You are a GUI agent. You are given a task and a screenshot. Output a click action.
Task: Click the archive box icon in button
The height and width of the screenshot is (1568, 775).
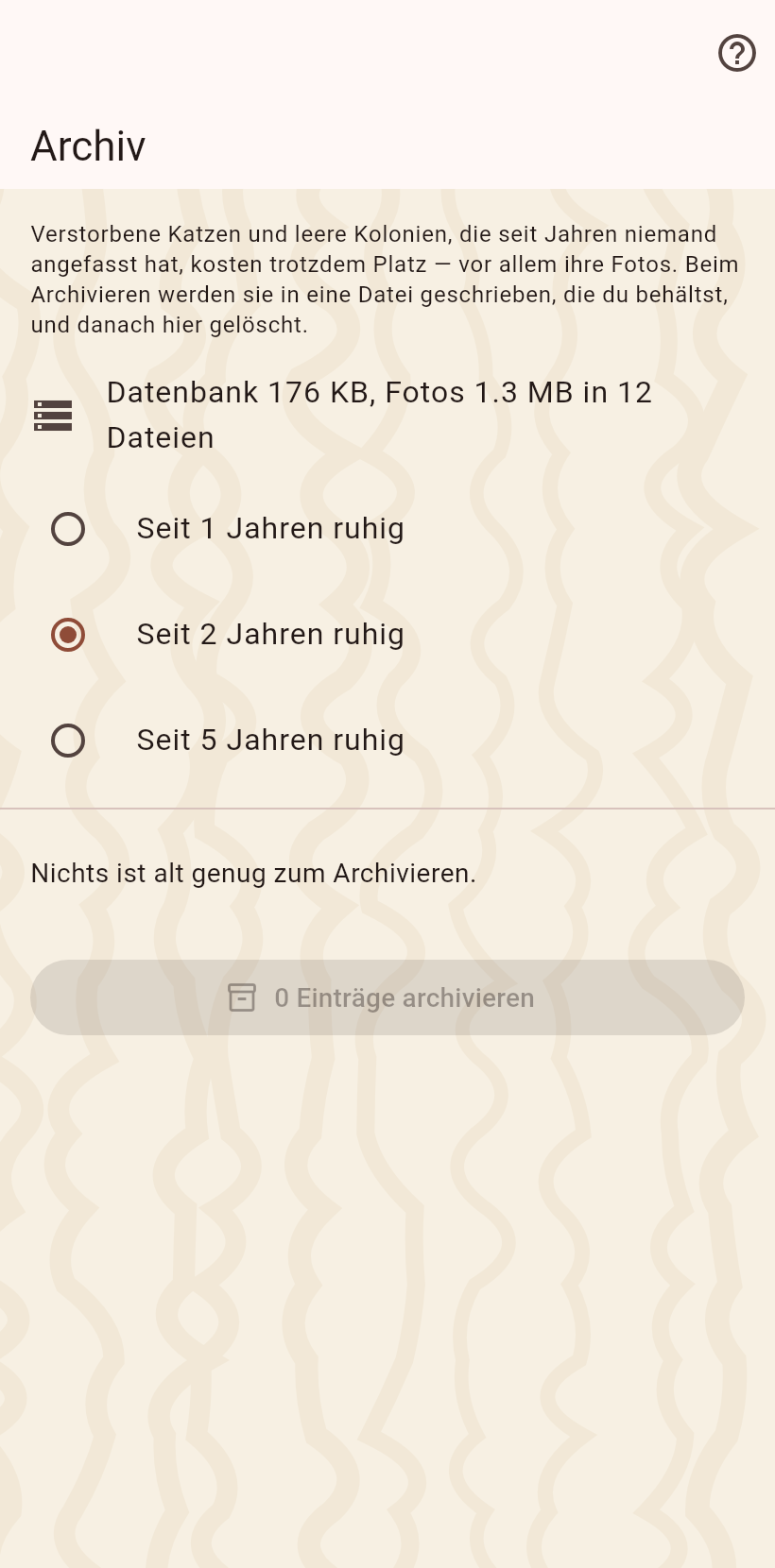[x=242, y=997]
